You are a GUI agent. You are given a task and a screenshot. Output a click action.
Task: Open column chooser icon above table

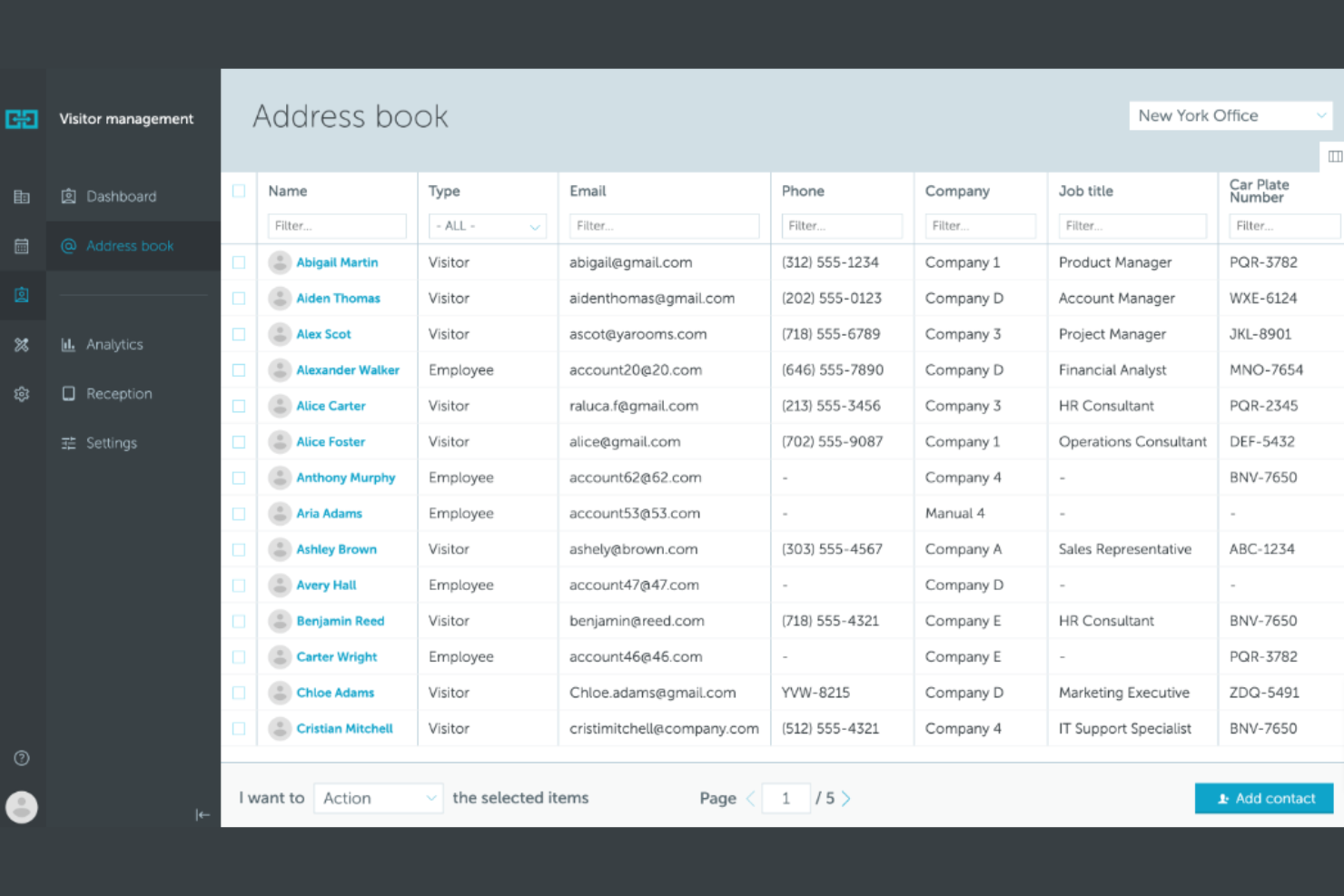[1334, 156]
